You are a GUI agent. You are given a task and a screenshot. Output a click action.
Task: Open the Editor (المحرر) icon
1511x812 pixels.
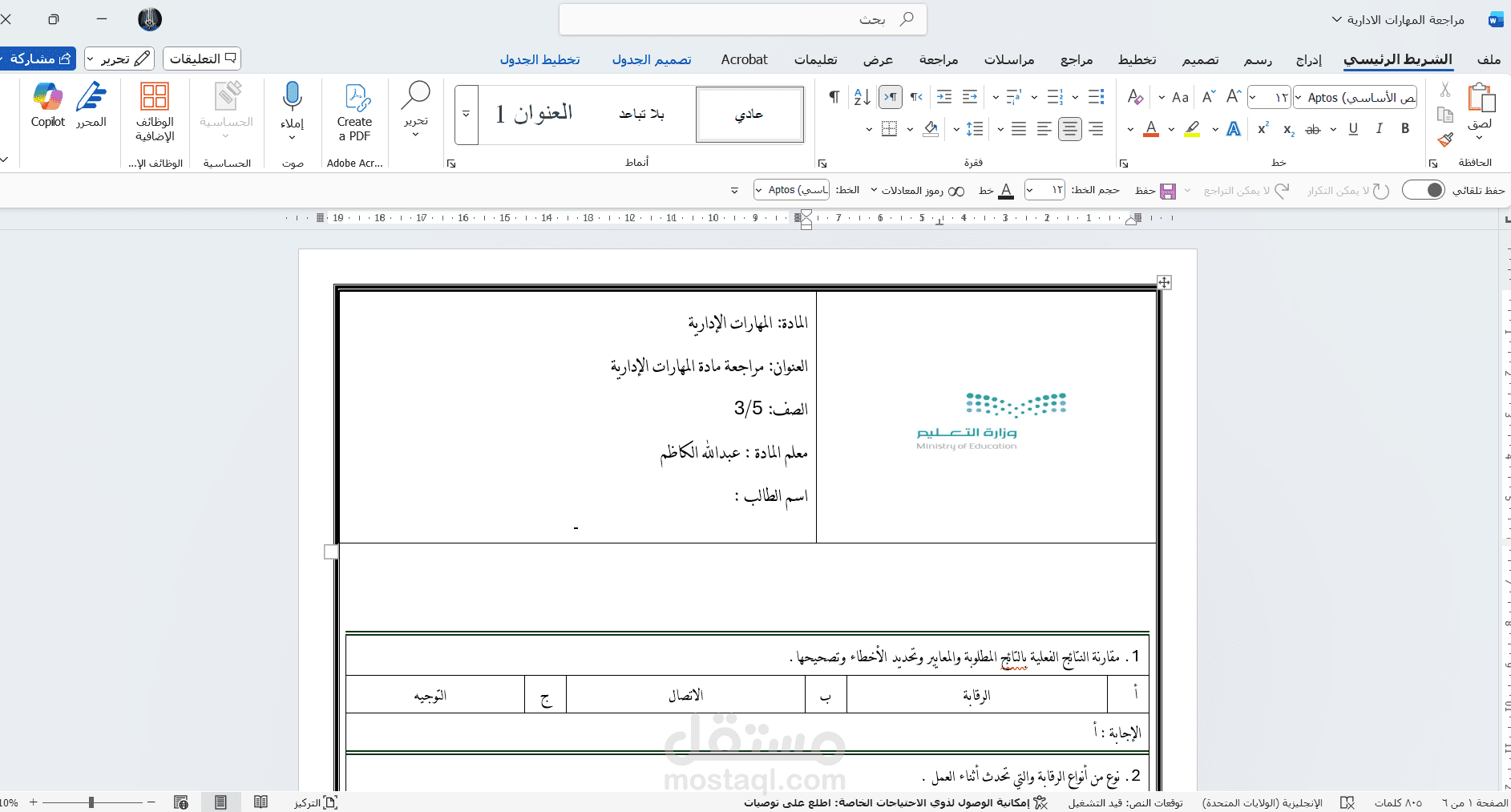point(91,96)
